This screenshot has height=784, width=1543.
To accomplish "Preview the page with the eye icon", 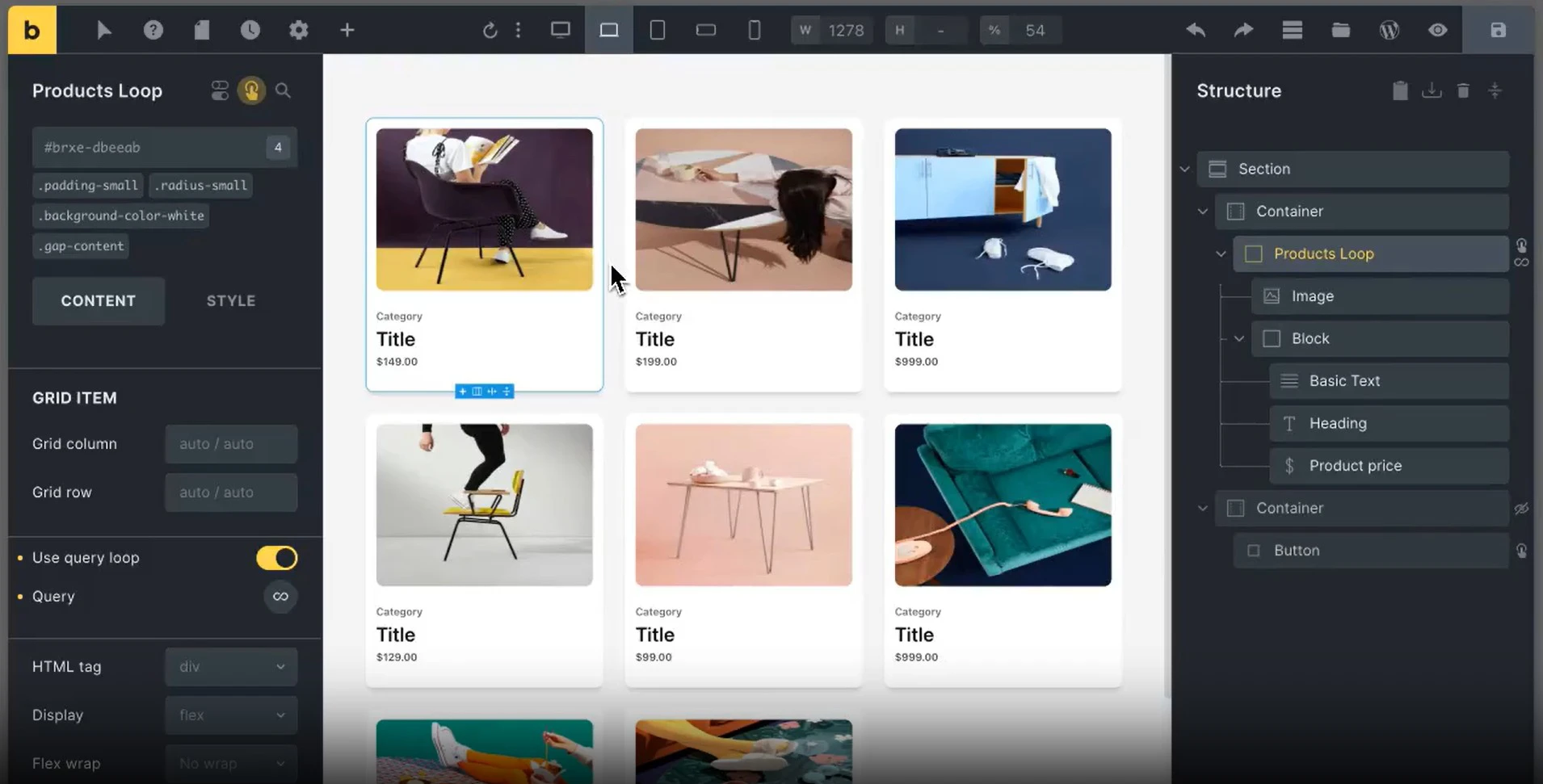I will (x=1438, y=30).
